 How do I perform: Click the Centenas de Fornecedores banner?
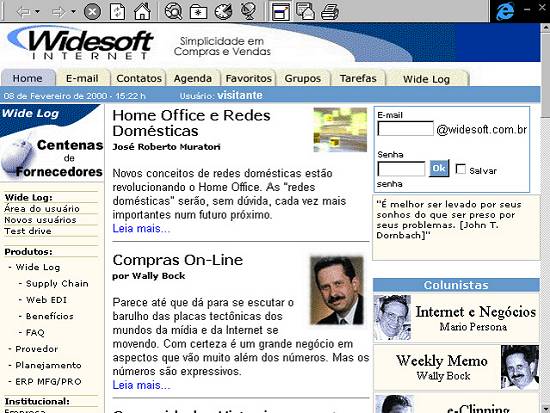52,159
